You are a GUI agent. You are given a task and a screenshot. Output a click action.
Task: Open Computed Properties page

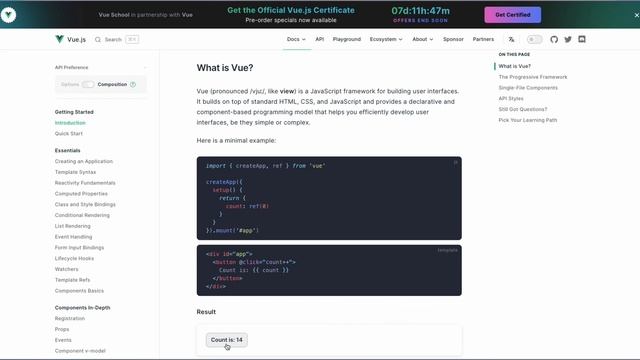tap(81, 194)
